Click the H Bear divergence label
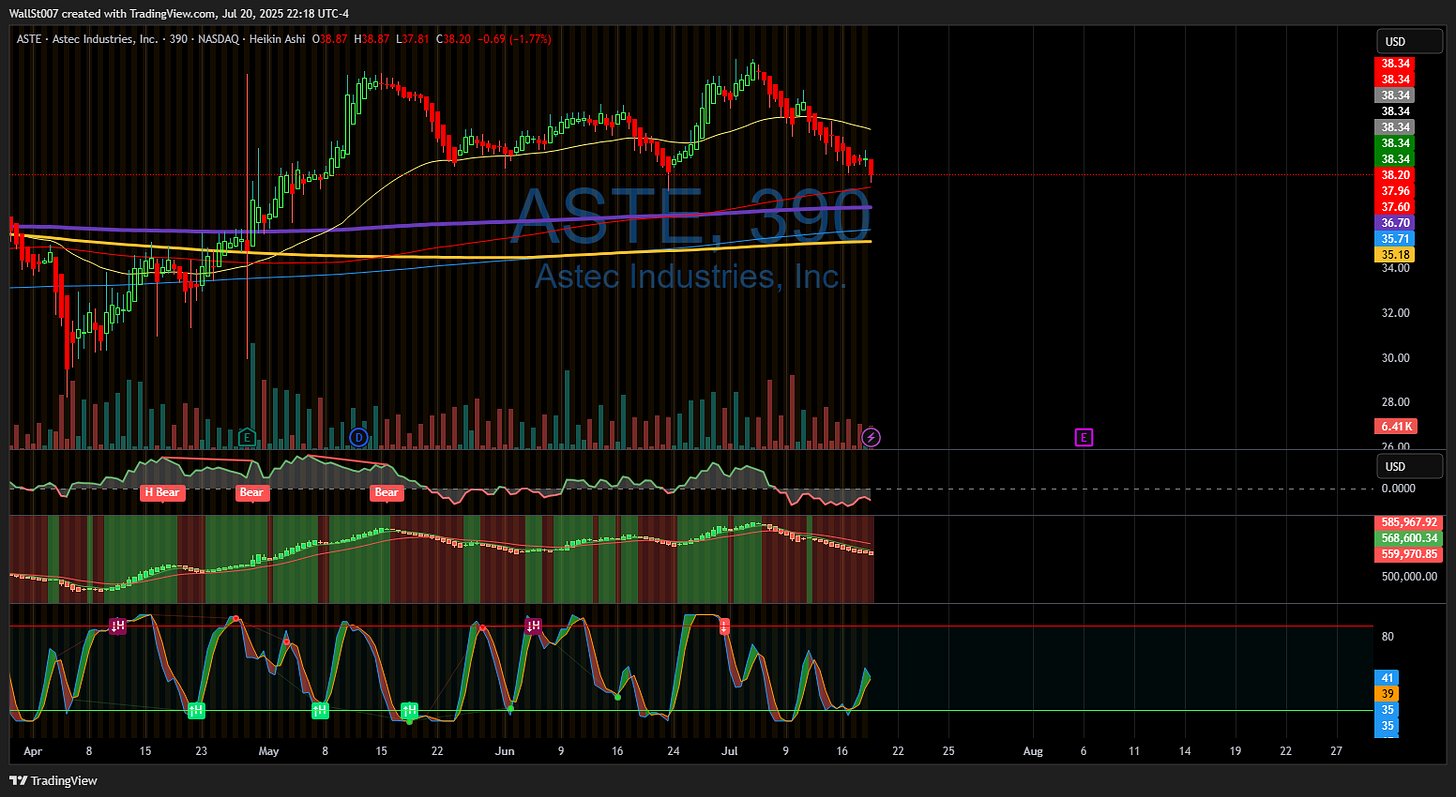Image resolution: width=1456 pixels, height=797 pixels. click(x=162, y=493)
